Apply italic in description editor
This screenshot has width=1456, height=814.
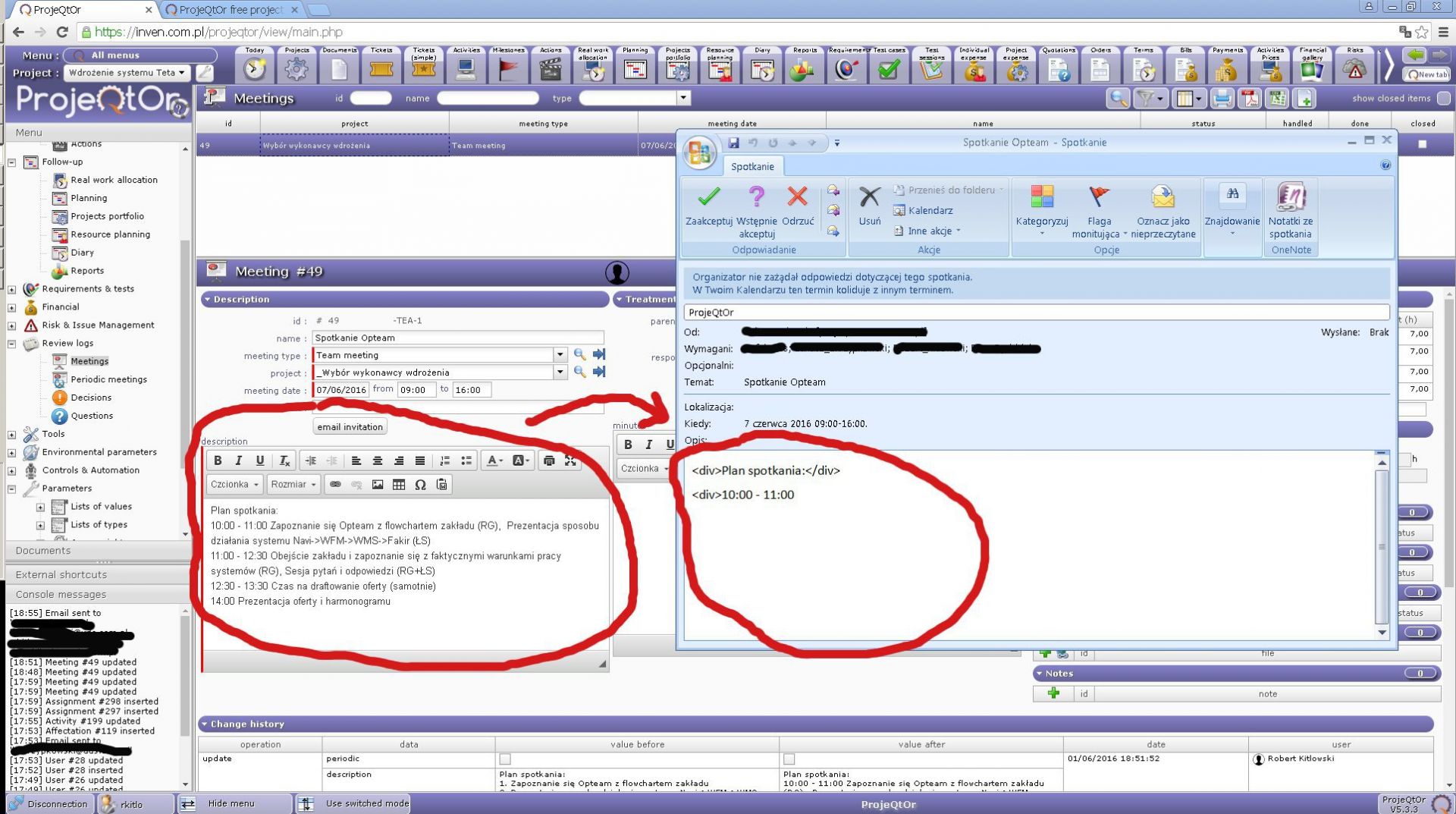239,460
